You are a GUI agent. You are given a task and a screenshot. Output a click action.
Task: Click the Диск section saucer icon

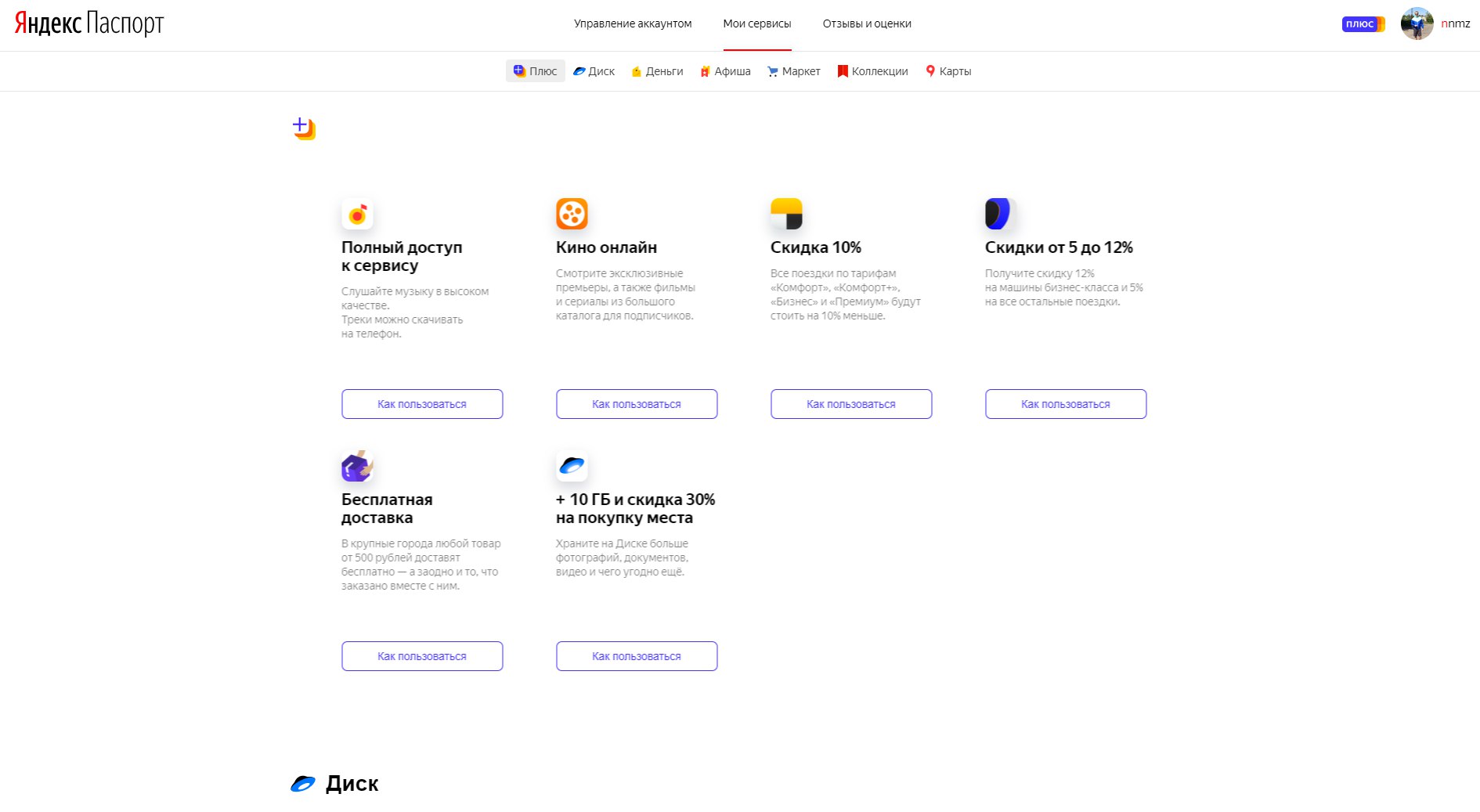pyautogui.click(x=303, y=783)
